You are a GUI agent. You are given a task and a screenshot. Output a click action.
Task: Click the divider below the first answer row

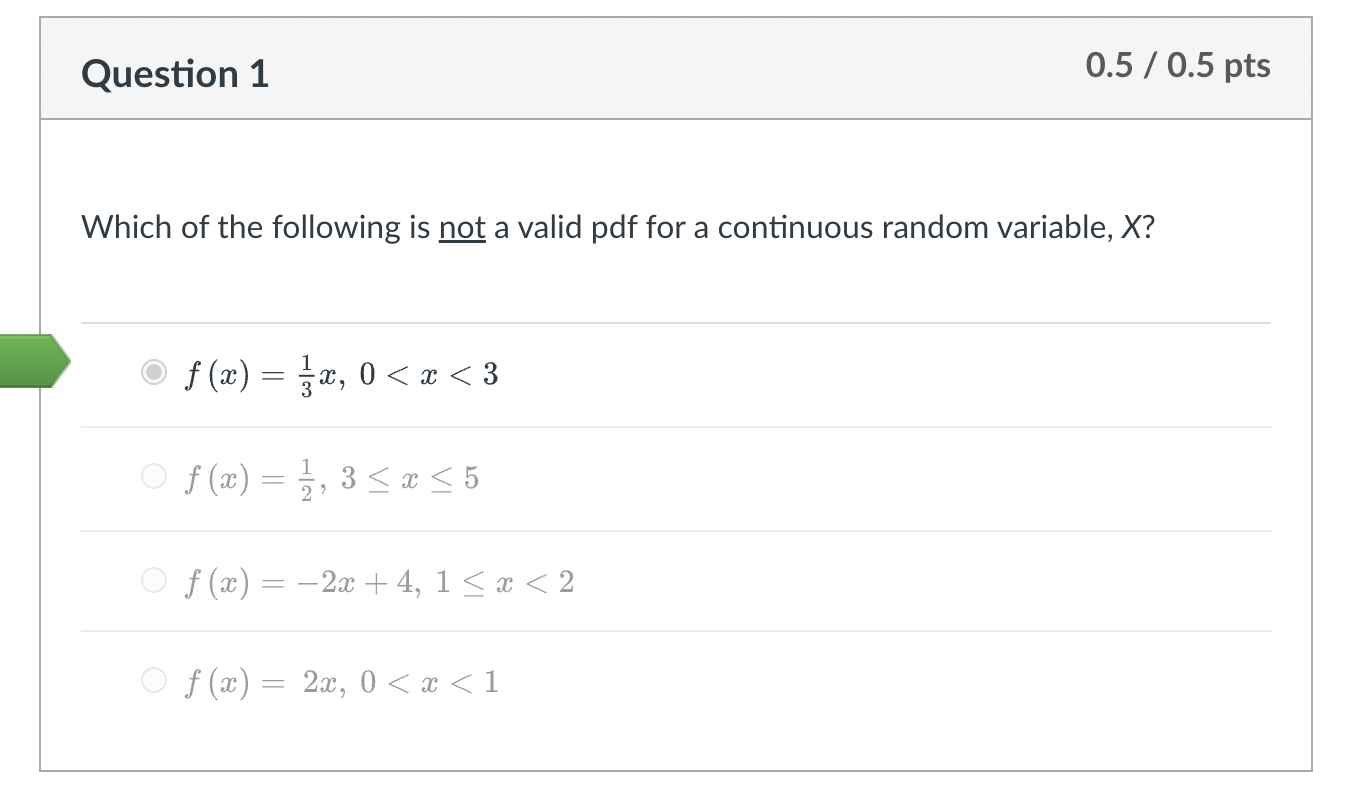point(675,426)
